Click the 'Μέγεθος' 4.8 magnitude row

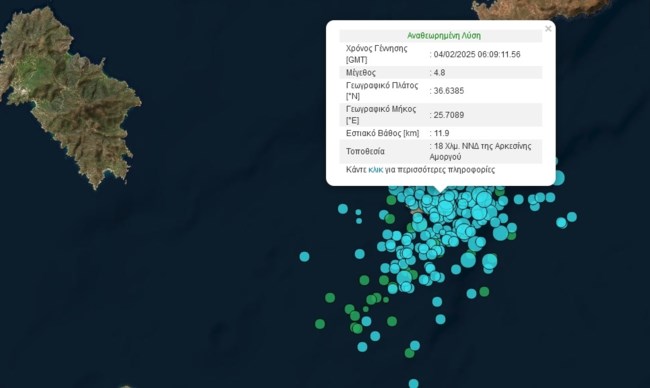tap(441, 73)
